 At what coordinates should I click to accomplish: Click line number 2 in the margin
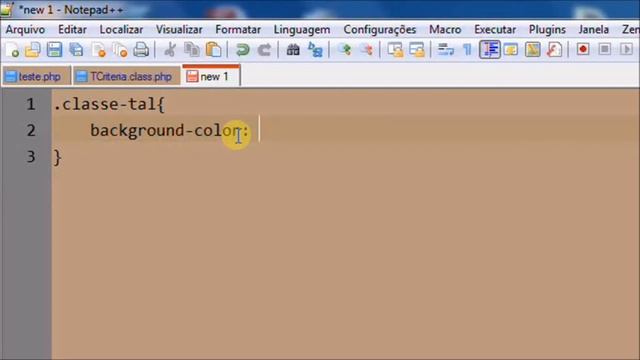31,130
